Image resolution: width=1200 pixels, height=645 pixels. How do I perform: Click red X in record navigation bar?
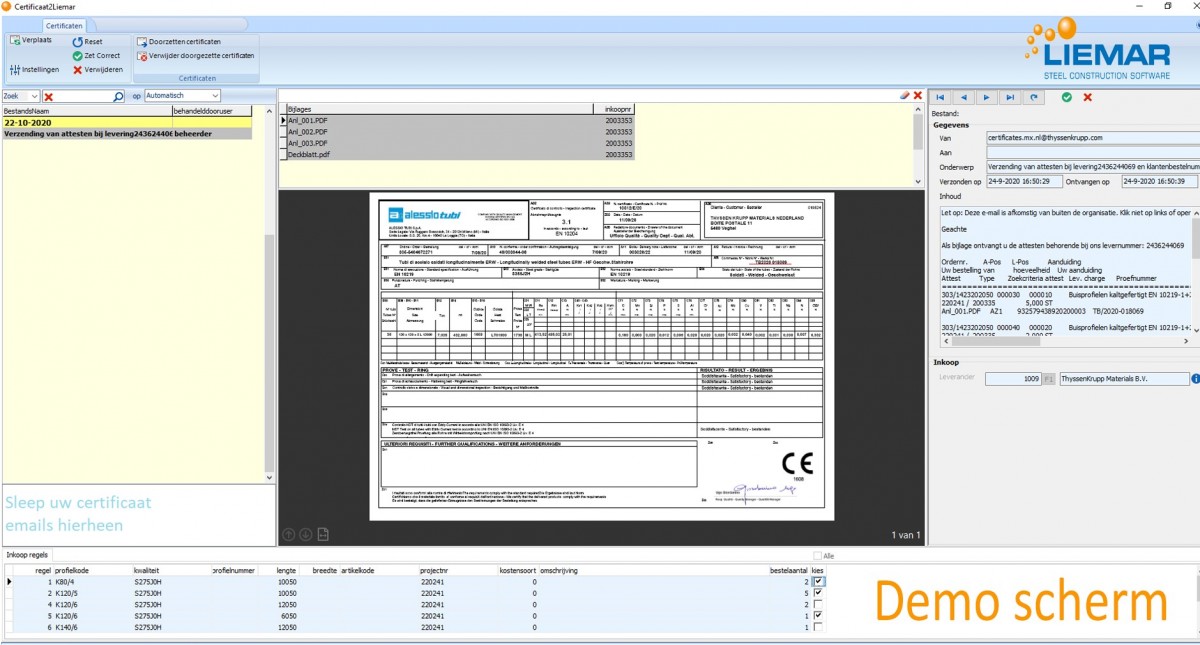(1088, 97)
